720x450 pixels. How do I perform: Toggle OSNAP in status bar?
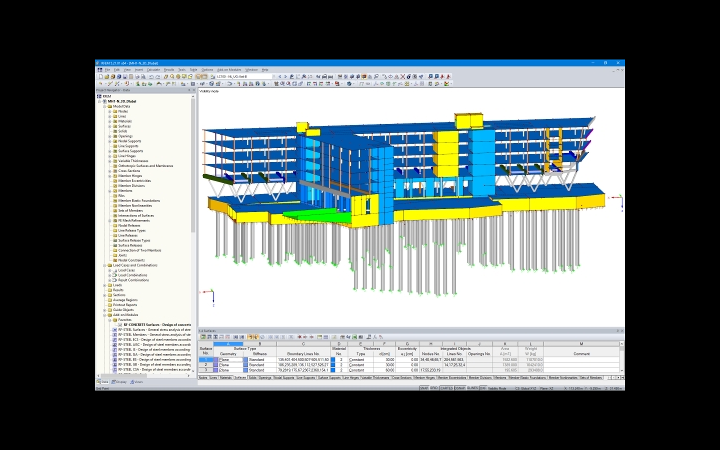[x=460, y=388]
